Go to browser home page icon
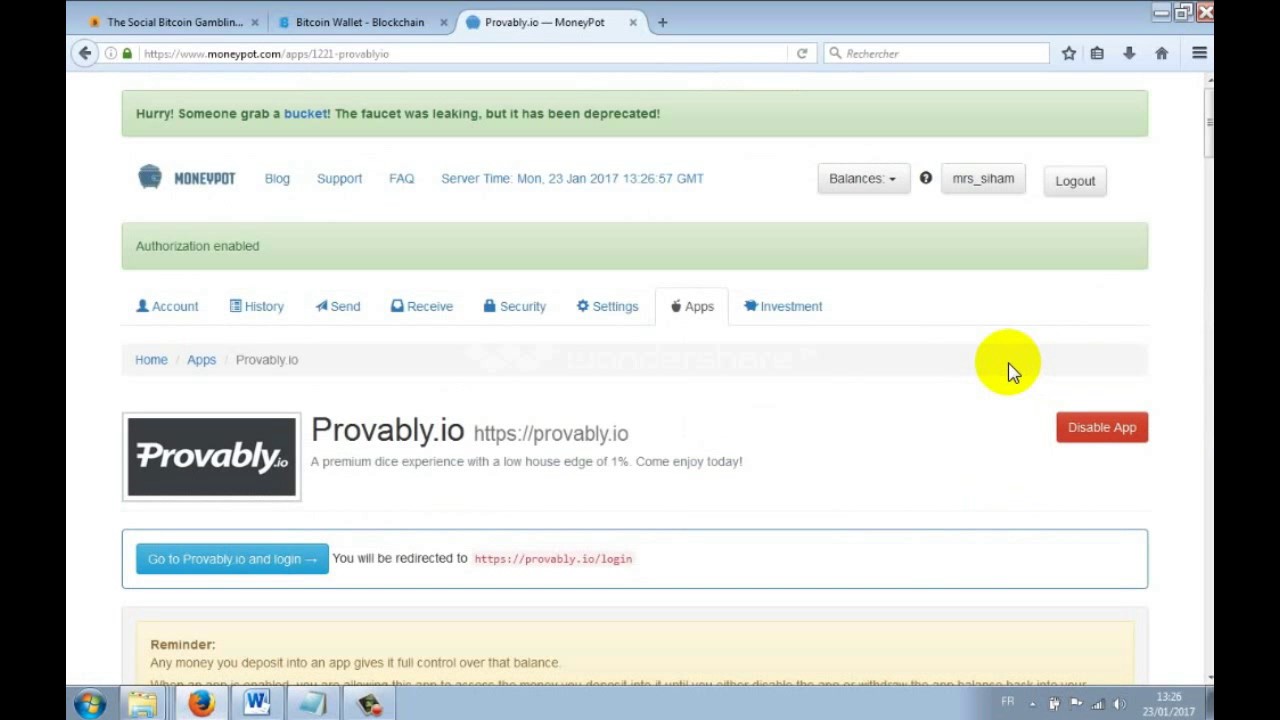The height and width of the screenshot is (720, 1280). [x=1162, y=54]
